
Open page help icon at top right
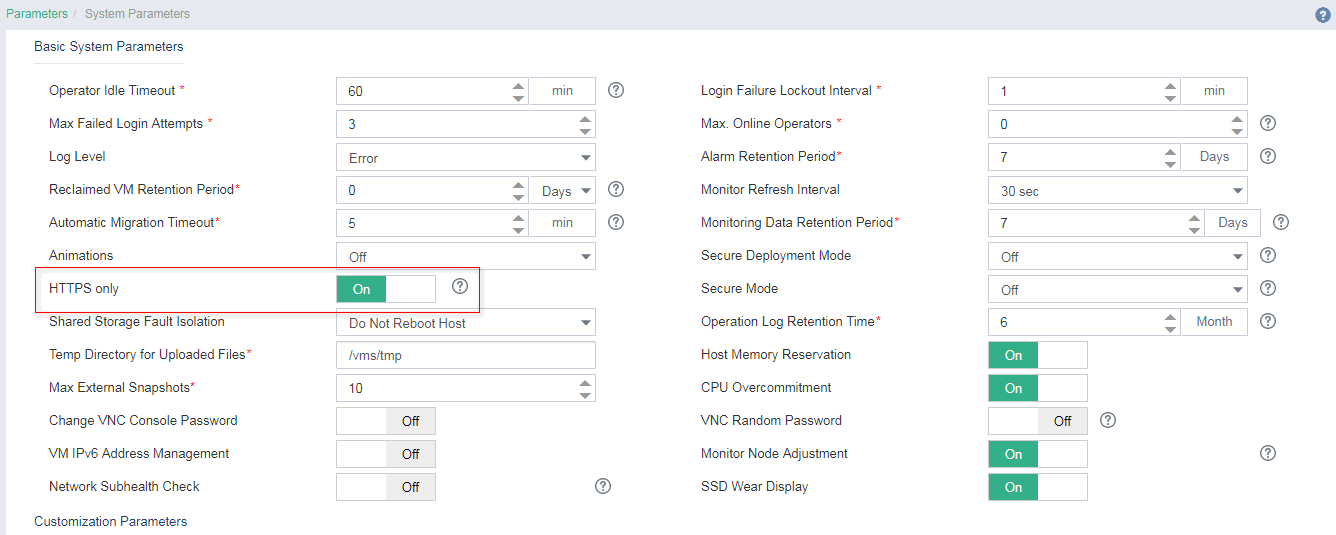1323,15
